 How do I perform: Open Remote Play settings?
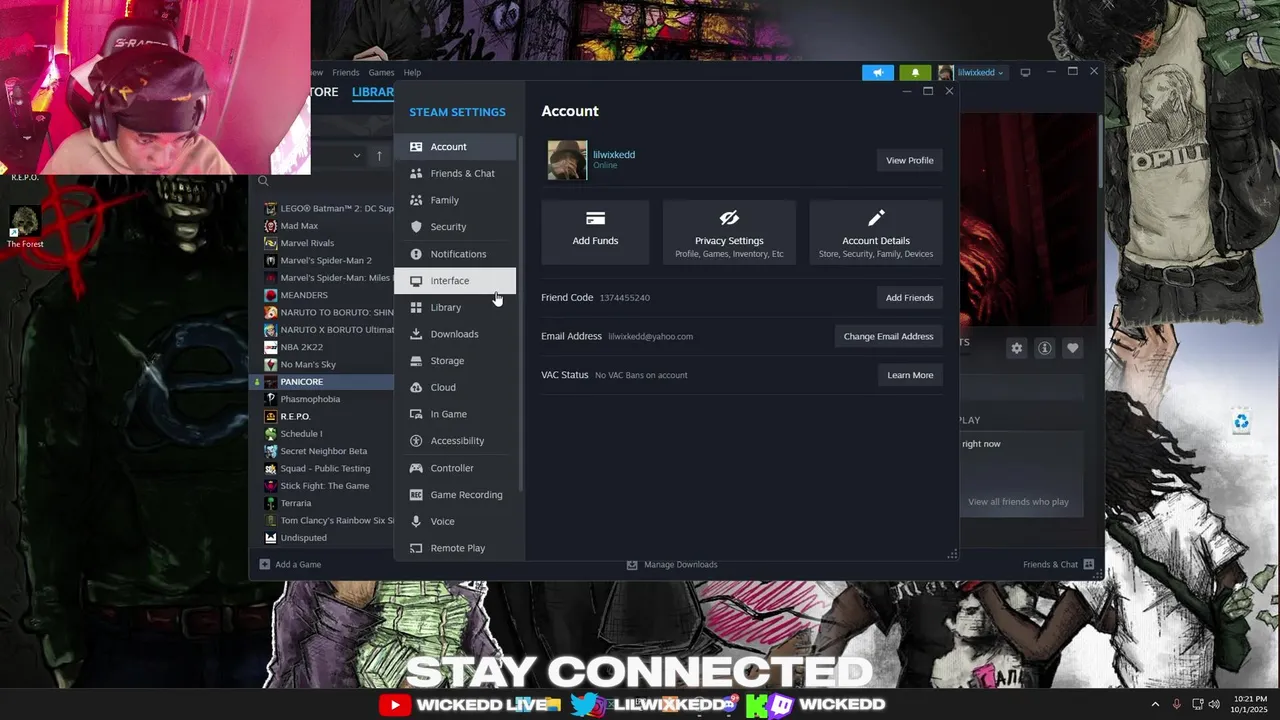(455, 548)
